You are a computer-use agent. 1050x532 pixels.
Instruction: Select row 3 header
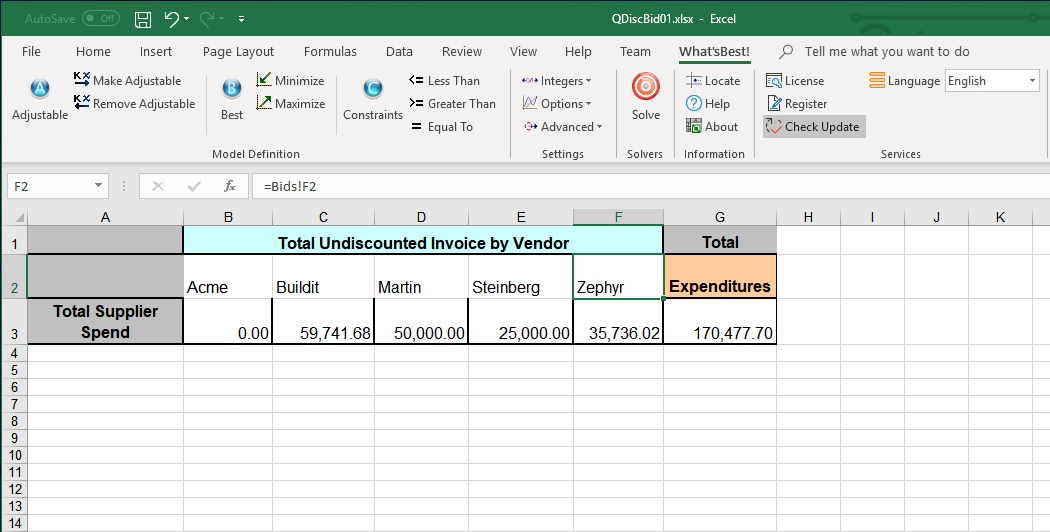click(x=14, y=322)
